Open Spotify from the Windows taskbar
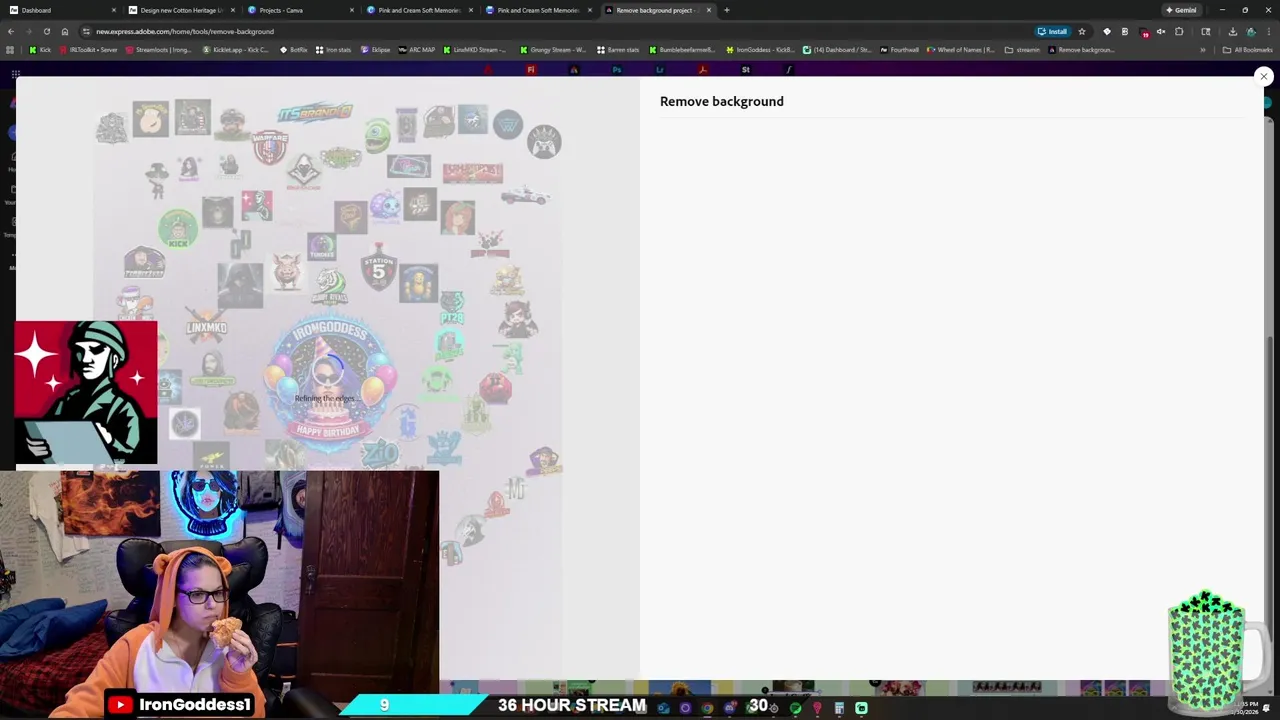Viewport: 1280px width, 720px height. [795, 708]
